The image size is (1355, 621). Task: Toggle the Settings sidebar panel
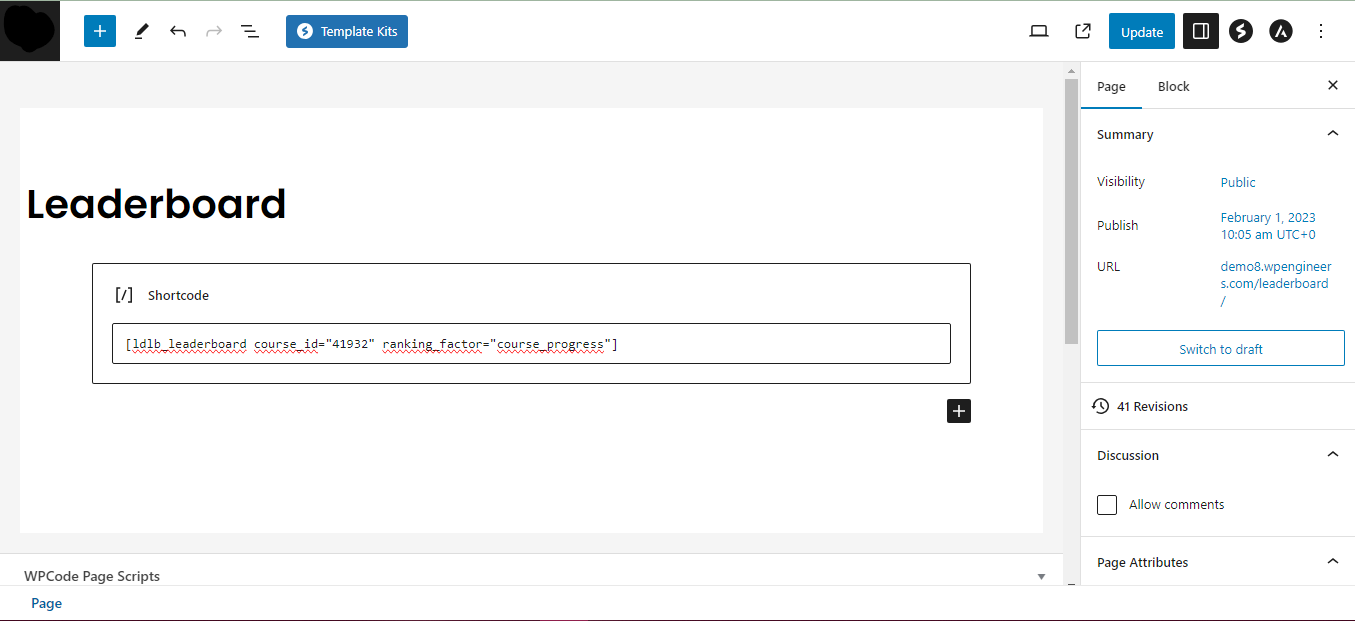(1201, 31)
